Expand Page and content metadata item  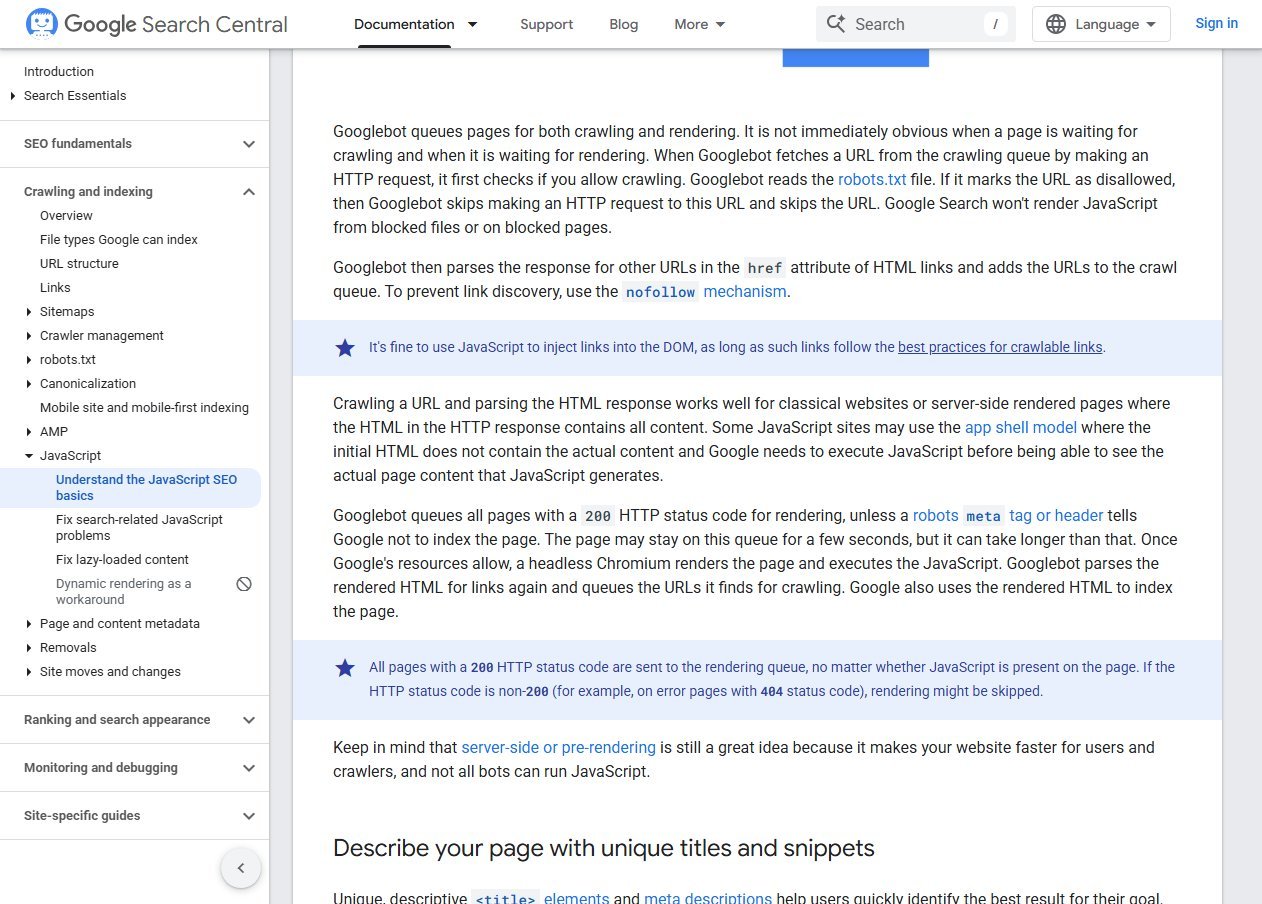point(29,624)
